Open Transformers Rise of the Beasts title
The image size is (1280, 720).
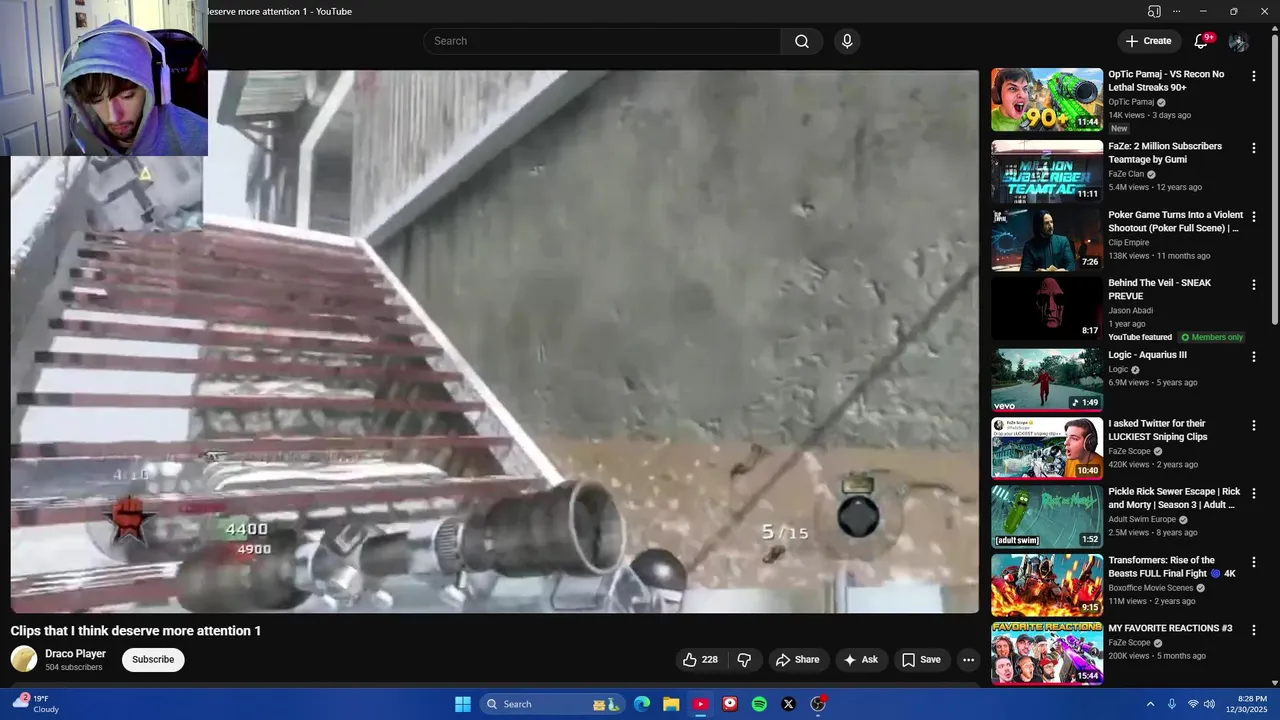[x=1172, y=567]
